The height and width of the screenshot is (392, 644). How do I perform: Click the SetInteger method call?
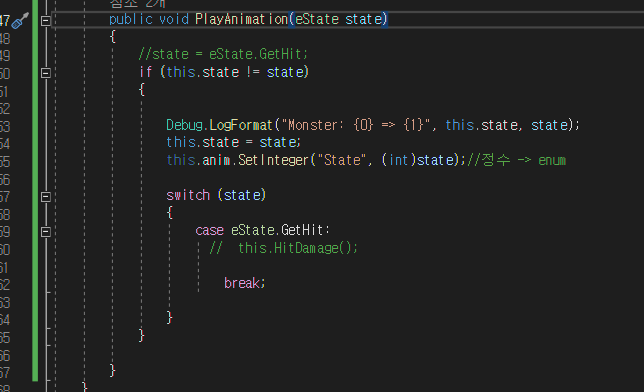273,160
